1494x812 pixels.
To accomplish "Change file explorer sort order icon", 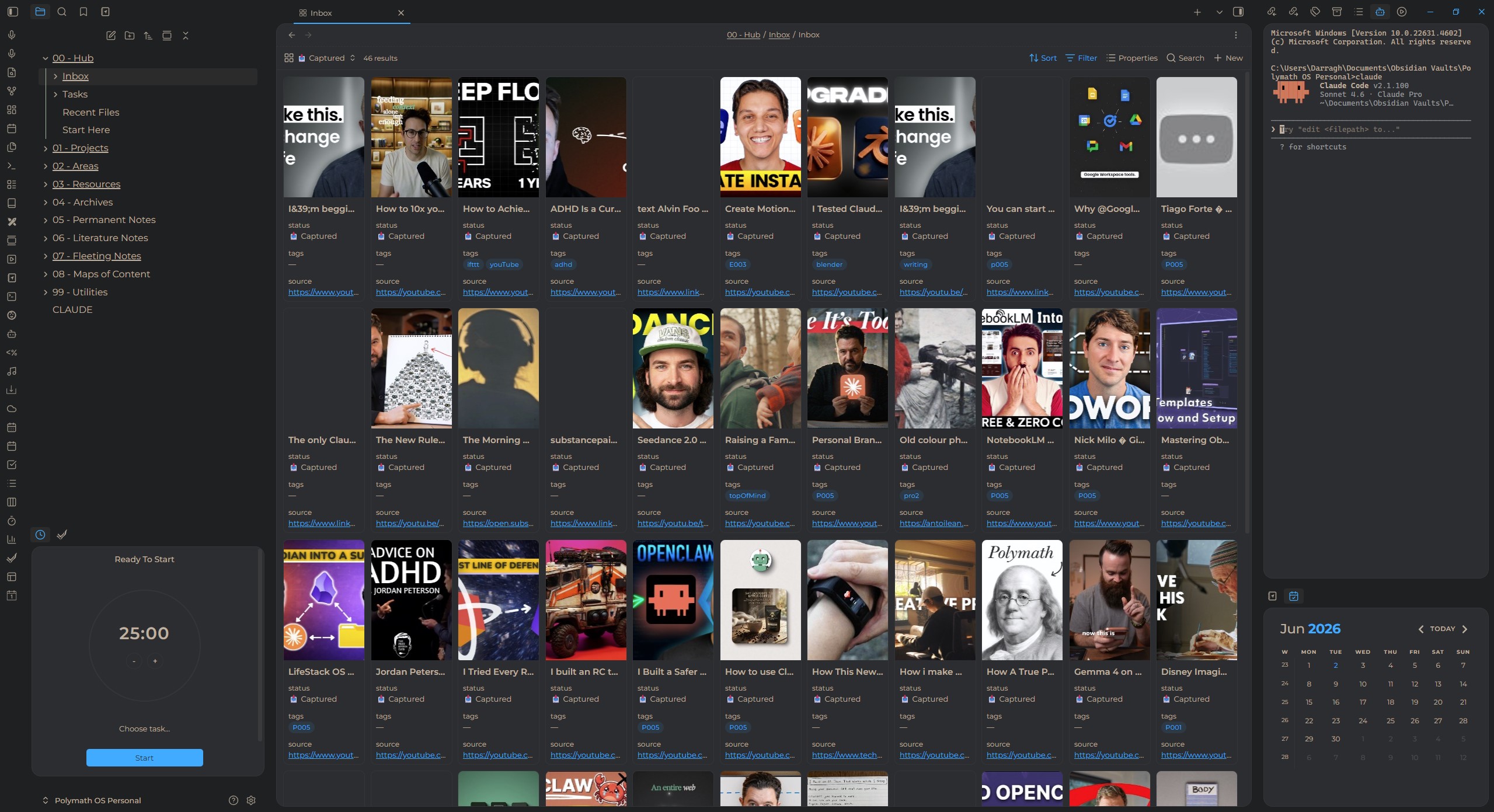I will [x=148, y=36].
